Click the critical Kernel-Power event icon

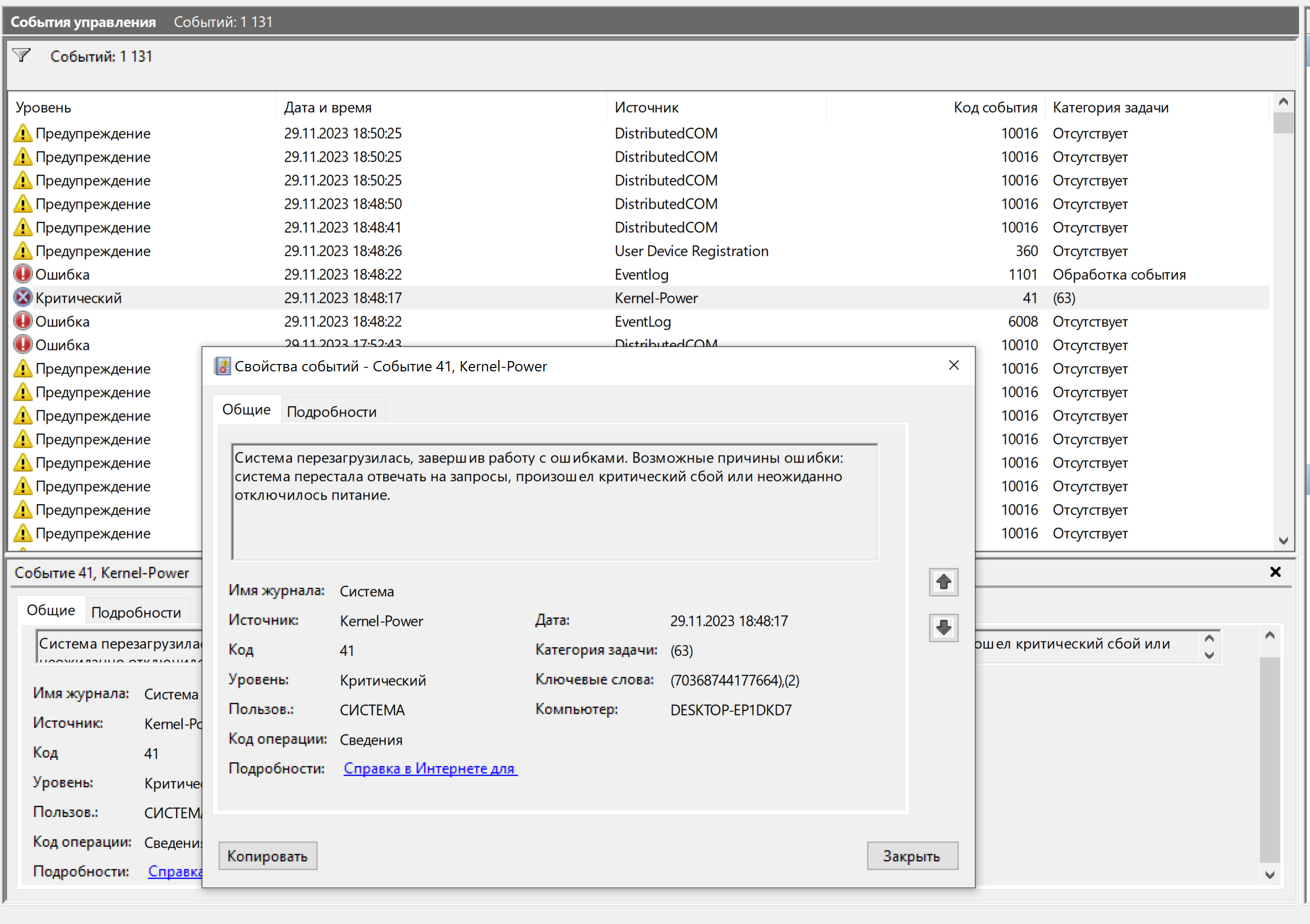(x=22, y=297)
